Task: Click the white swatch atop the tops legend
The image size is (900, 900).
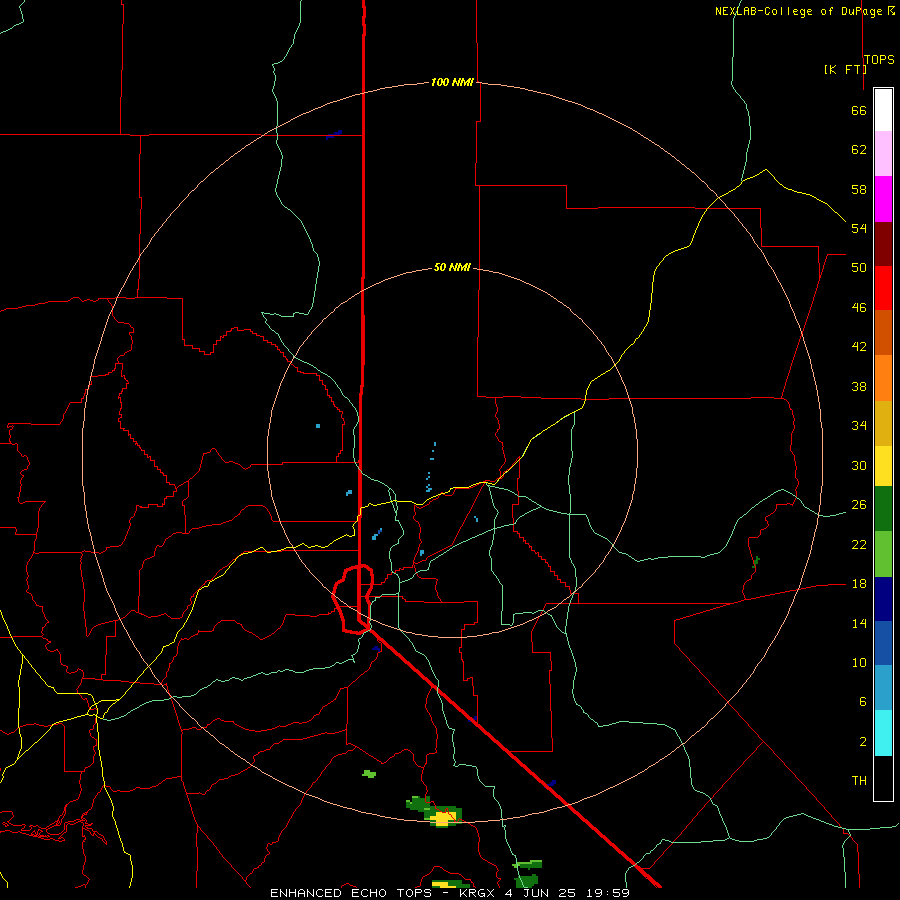Action: 883,110
